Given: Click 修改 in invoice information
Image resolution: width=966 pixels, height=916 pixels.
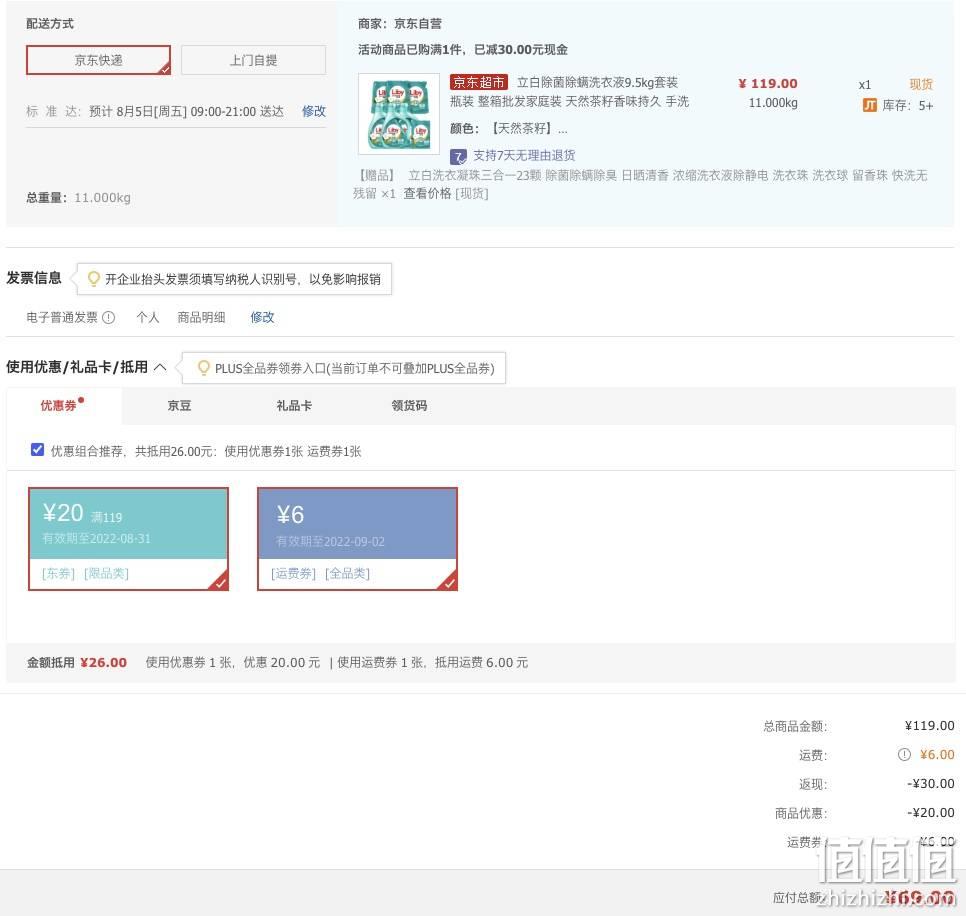Looking at the screenshot, I should tap(262, 317).
